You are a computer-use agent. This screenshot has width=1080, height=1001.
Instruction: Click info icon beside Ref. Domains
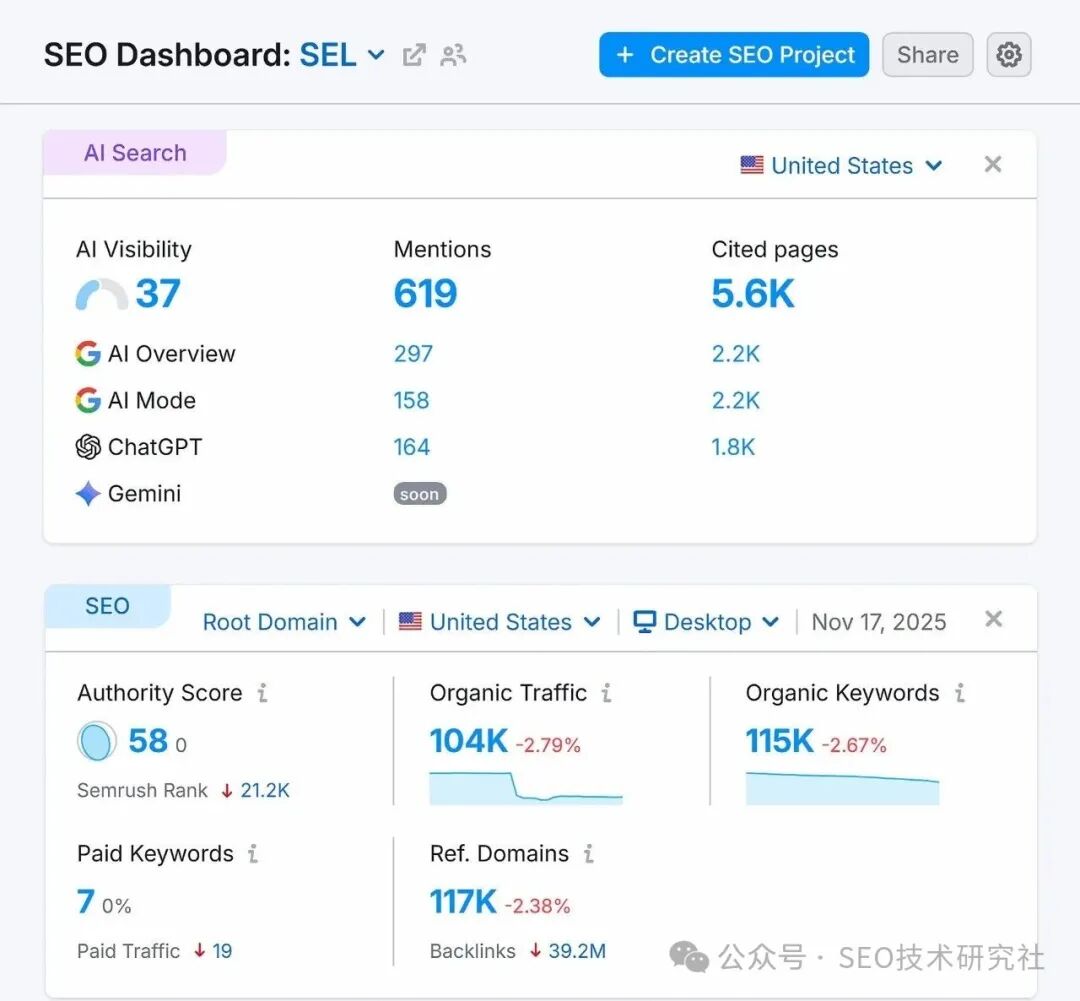tap(588, 854)
